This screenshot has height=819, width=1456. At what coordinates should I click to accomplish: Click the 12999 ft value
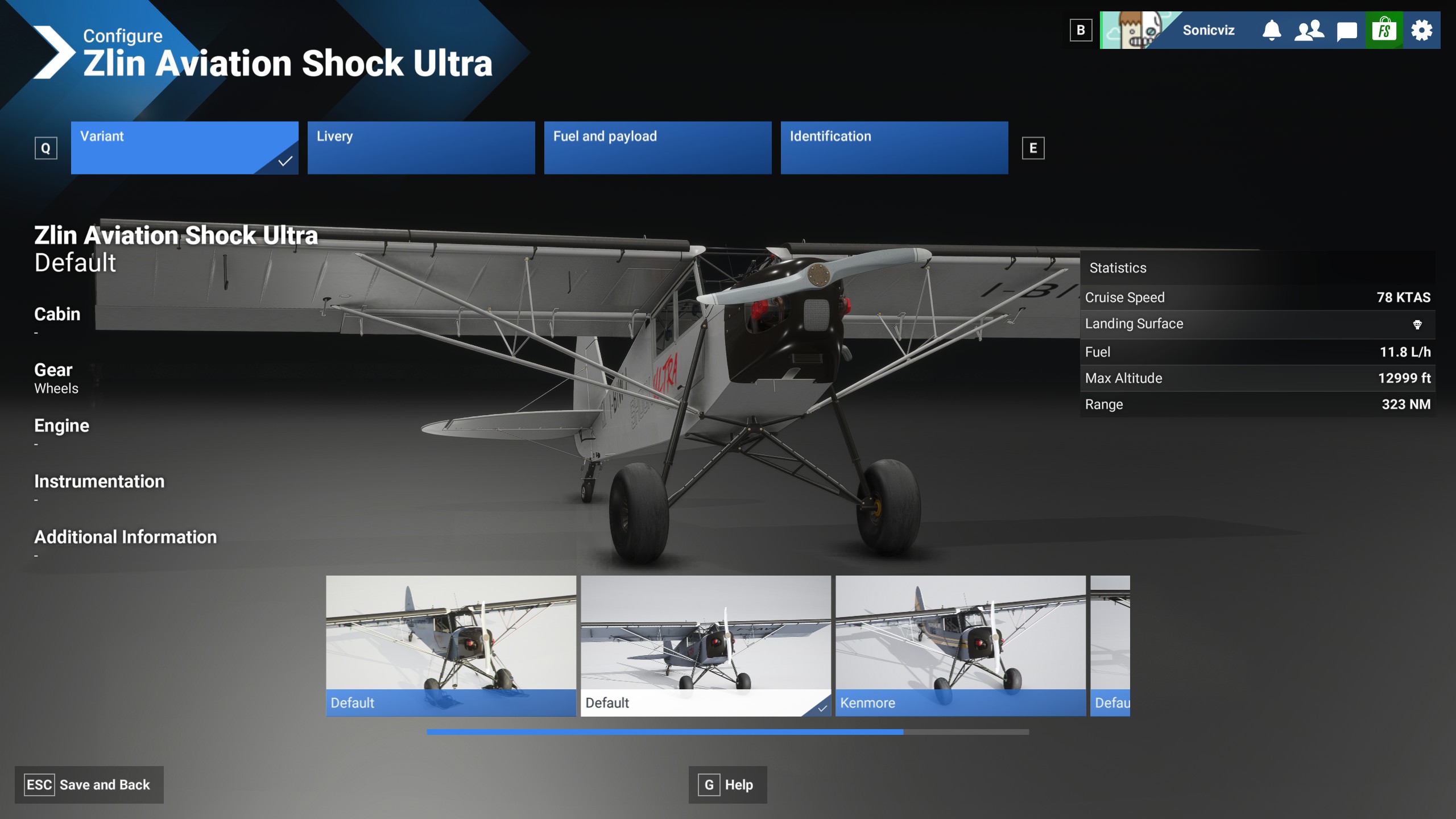tap(1404, 378)
